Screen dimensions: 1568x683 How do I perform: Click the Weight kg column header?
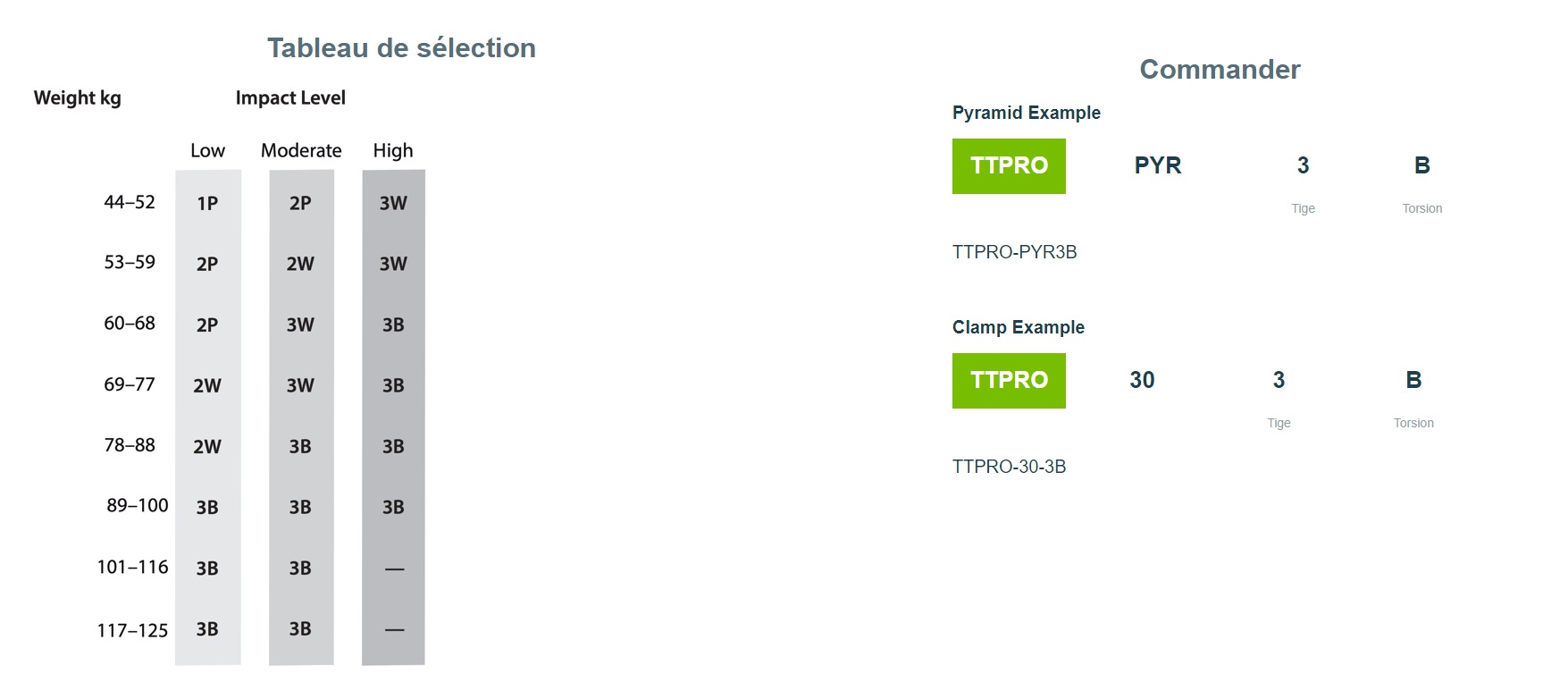point(78,97)
